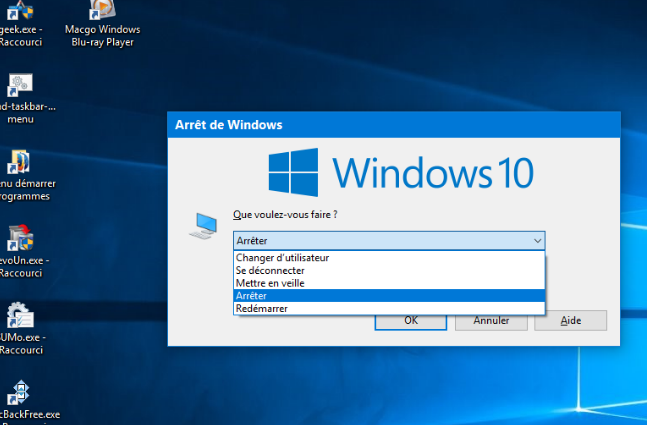Confirm with the OK button
Image resolution: width=647 pixels, height=425 pixels.
point(411,322)
